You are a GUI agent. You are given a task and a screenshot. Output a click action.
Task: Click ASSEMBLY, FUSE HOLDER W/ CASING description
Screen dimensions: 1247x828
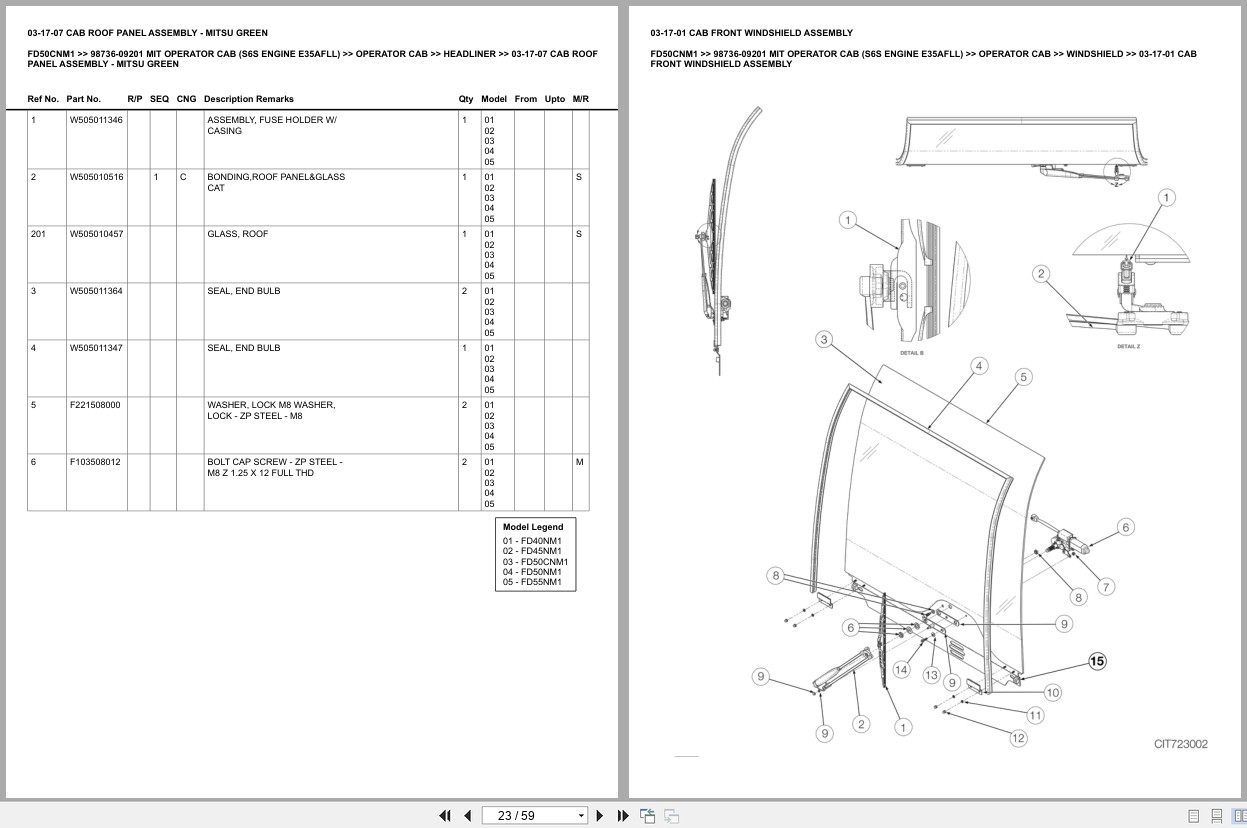(x=272, y=125)
